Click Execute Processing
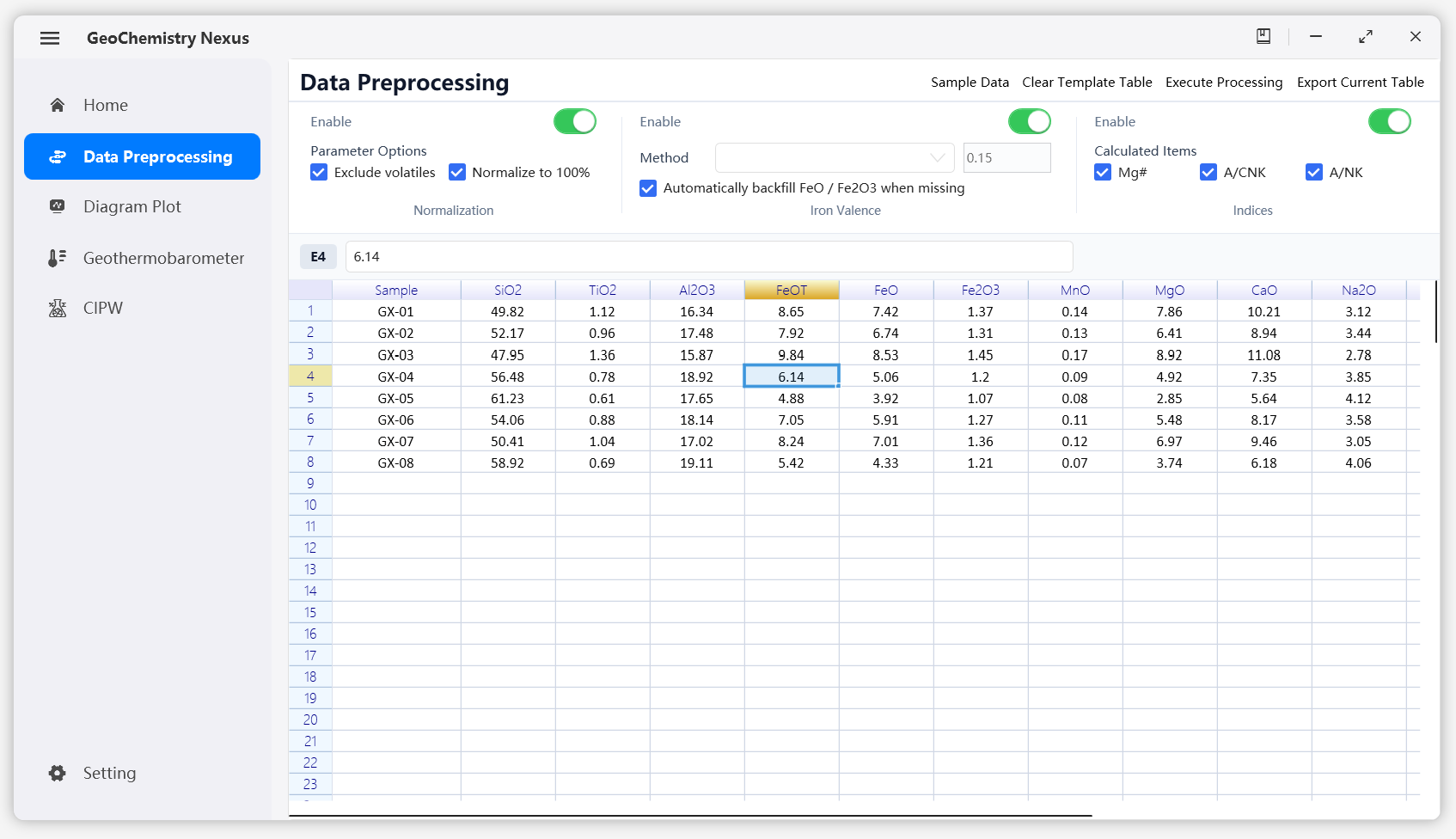The height and width of the screenshot is (839, 1456). tap(1224, 83)
